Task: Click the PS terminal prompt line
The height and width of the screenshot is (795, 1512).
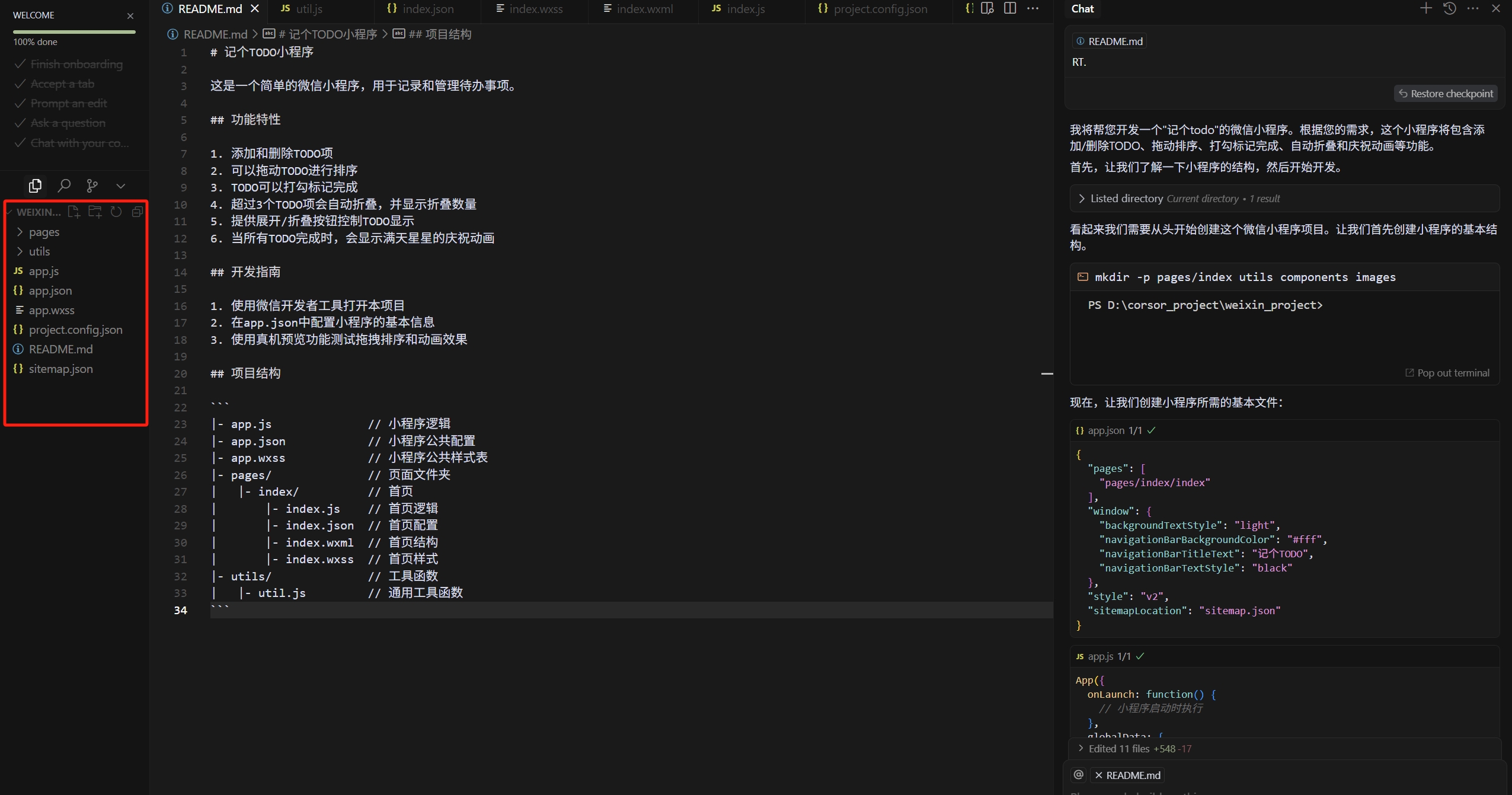Action: point(1205,305)
